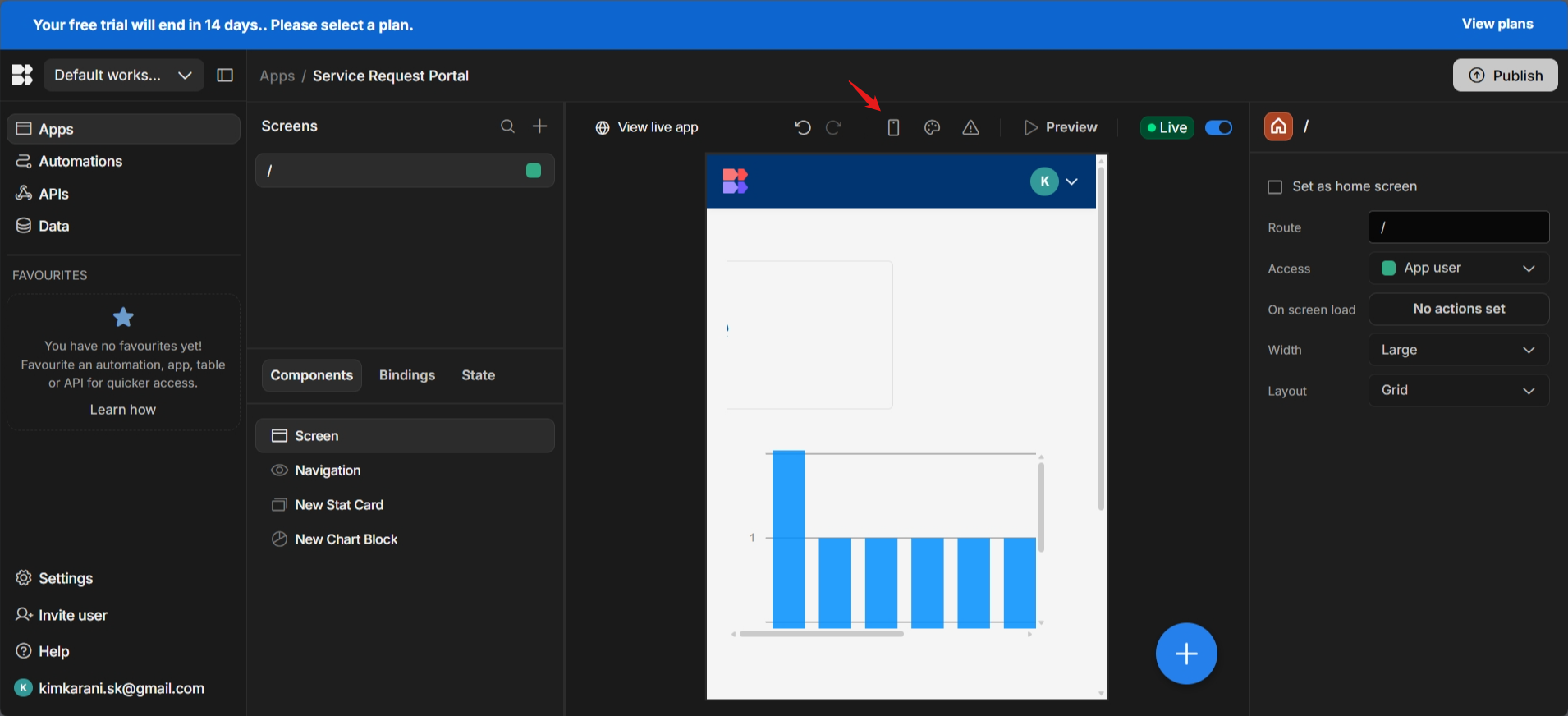The height and width of the screenshot is (716, 1568).
Task: Click the No actions set button
Action: click(1459, 309)
